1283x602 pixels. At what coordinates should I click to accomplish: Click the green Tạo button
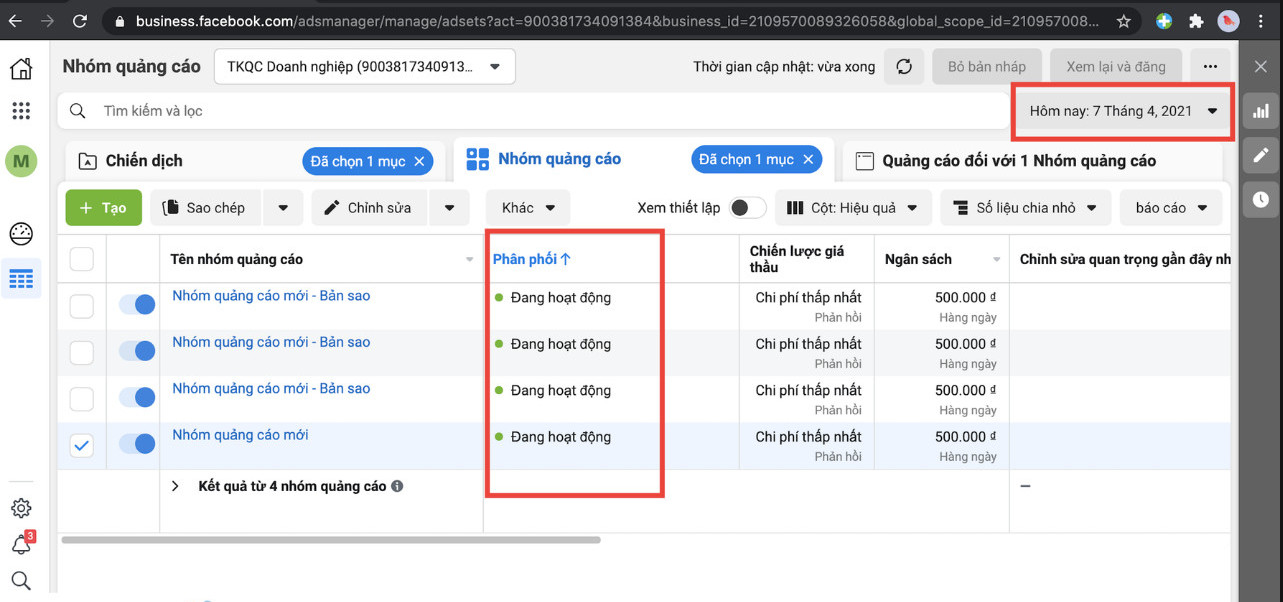coord(104,208)
